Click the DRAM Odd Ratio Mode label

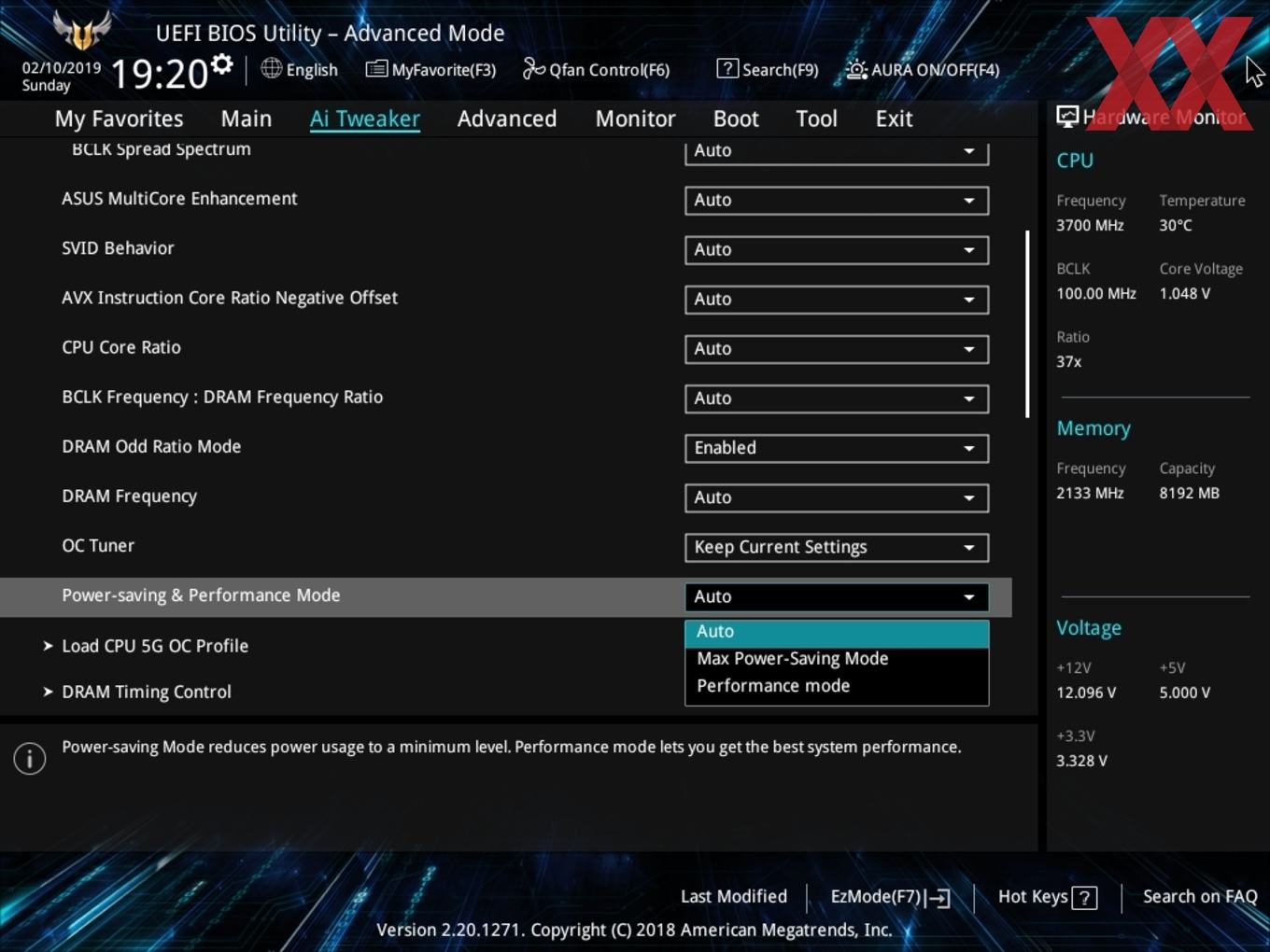click(151, 446)
